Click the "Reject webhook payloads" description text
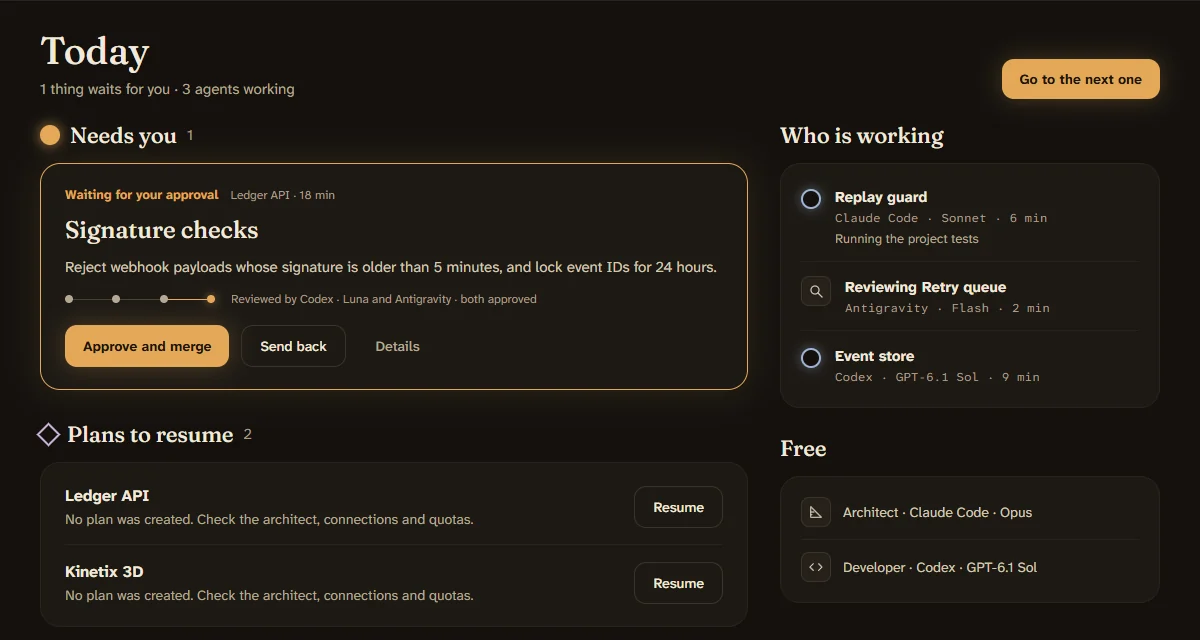This screenshot has height=640, width=1200. point(391,267)
